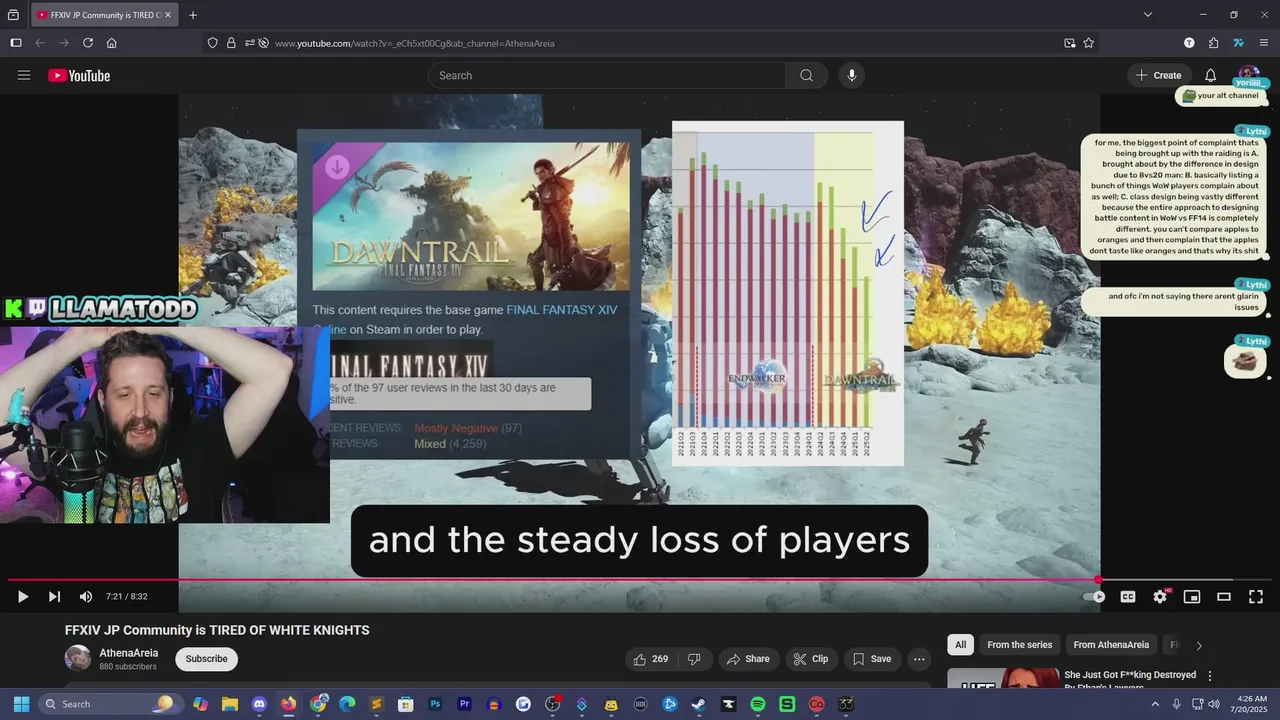Close the FFXIV JP Community tab

(167, 15)
